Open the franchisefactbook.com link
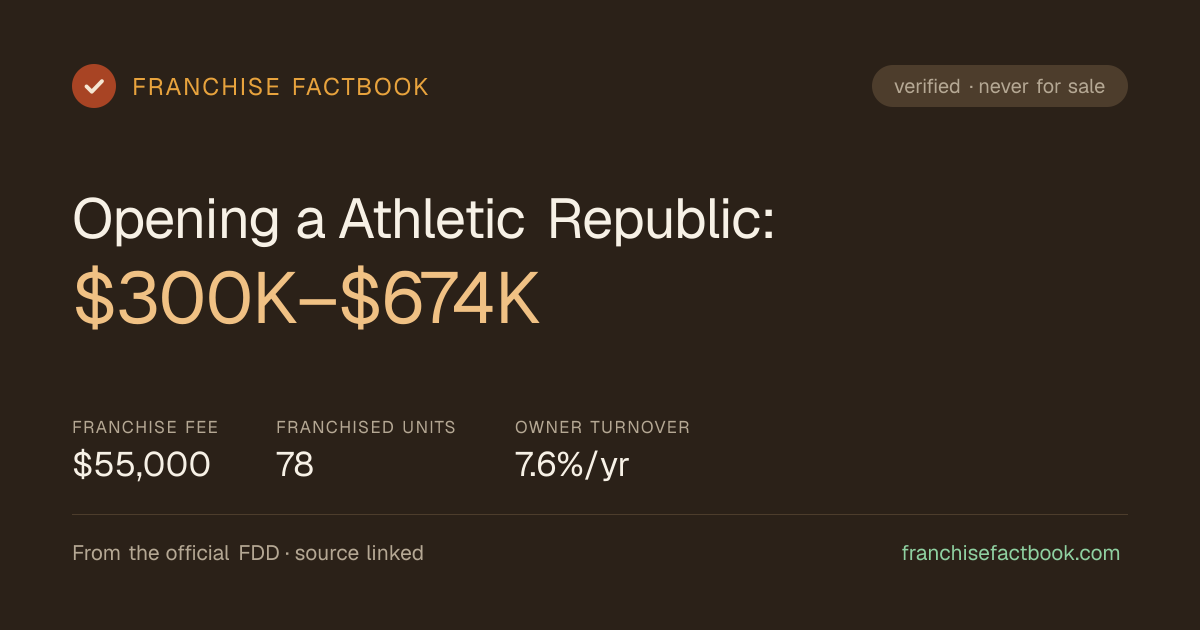 click(x=1011, y=553)
